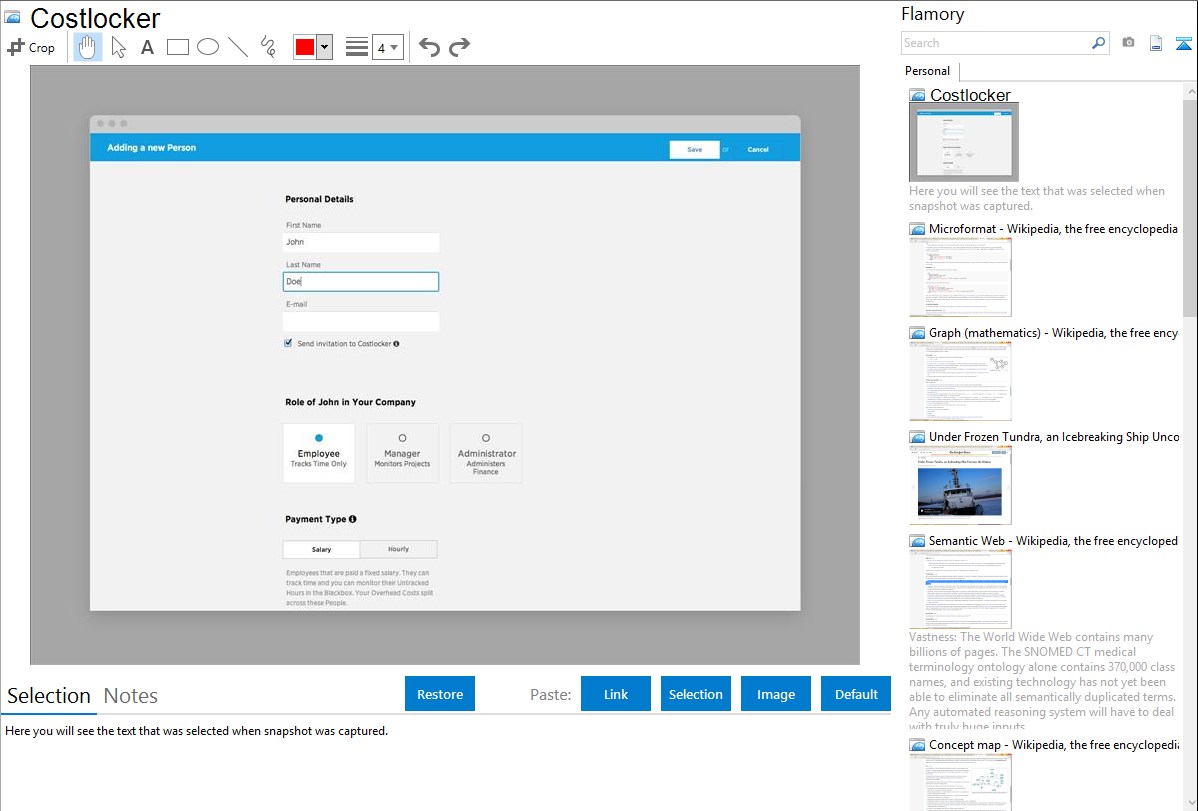Undo the last annotation
This screenshot has height=811, width=1198.
tap(429, 47)
